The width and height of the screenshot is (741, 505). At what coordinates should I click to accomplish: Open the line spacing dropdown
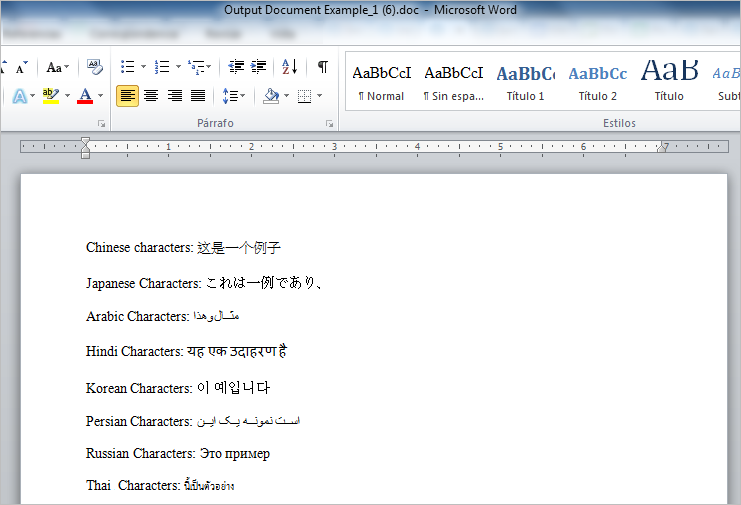point(233,96)
